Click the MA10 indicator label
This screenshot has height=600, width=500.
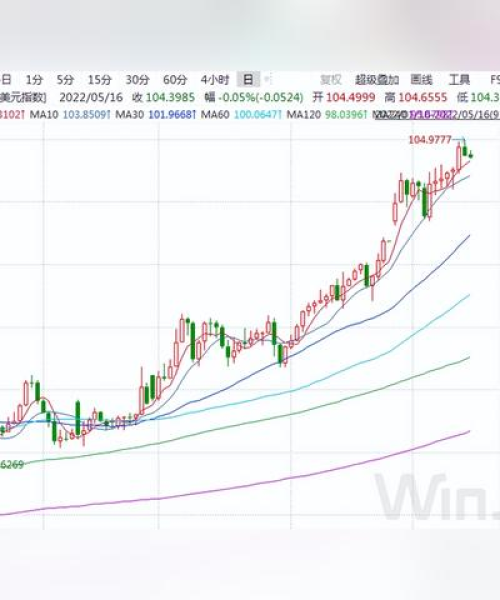pos(45,114)
